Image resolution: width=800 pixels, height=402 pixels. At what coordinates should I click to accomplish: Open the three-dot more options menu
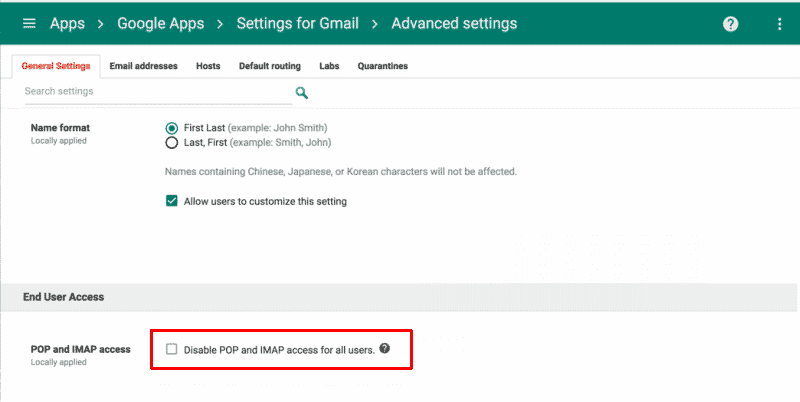[779, 24]
